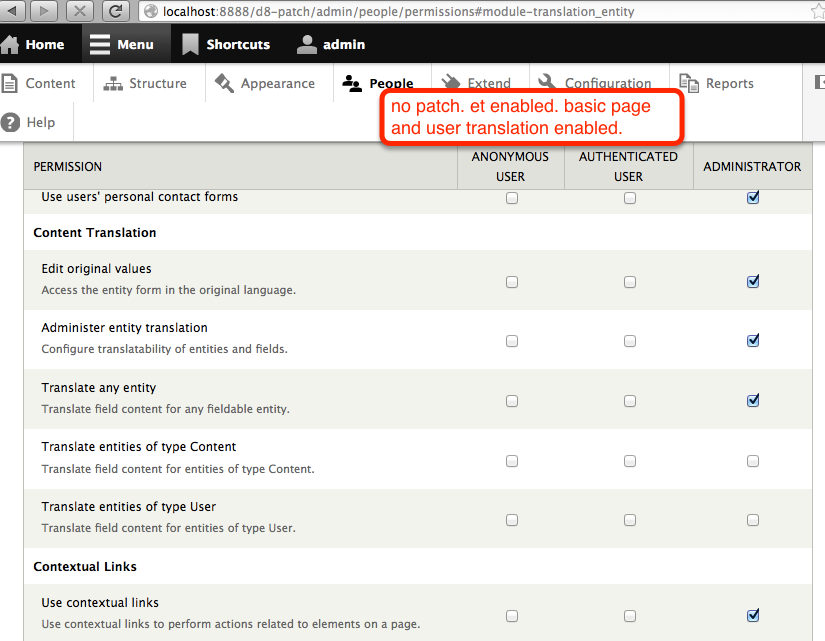Screen dimensions: 825x641
Task: Check Use contextual links for Authenticated user
Action: click(629, 616)
